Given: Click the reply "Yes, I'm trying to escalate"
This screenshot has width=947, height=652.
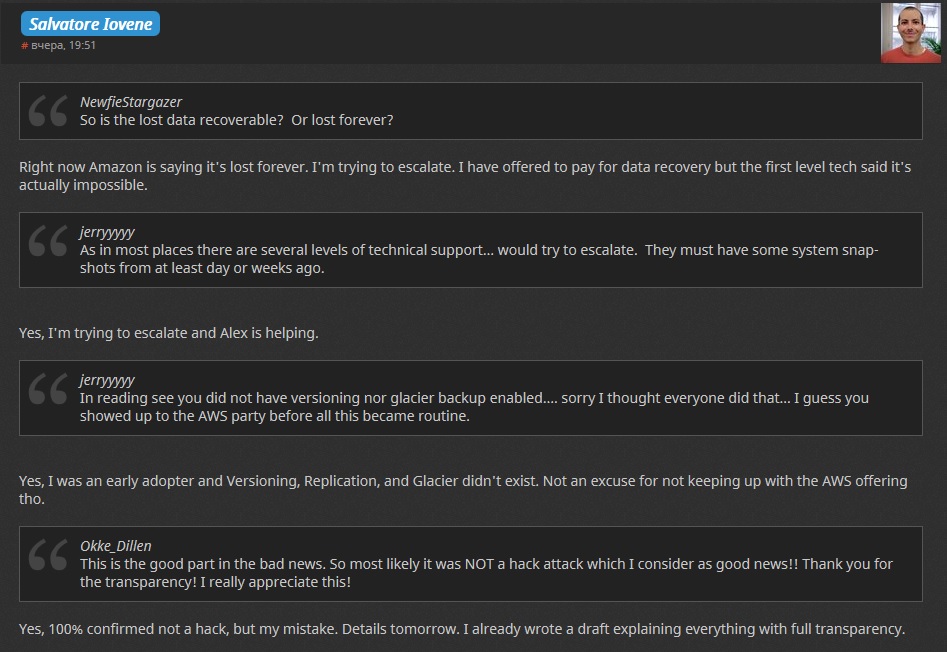Looking at the screenshot, I should (169, 333).
